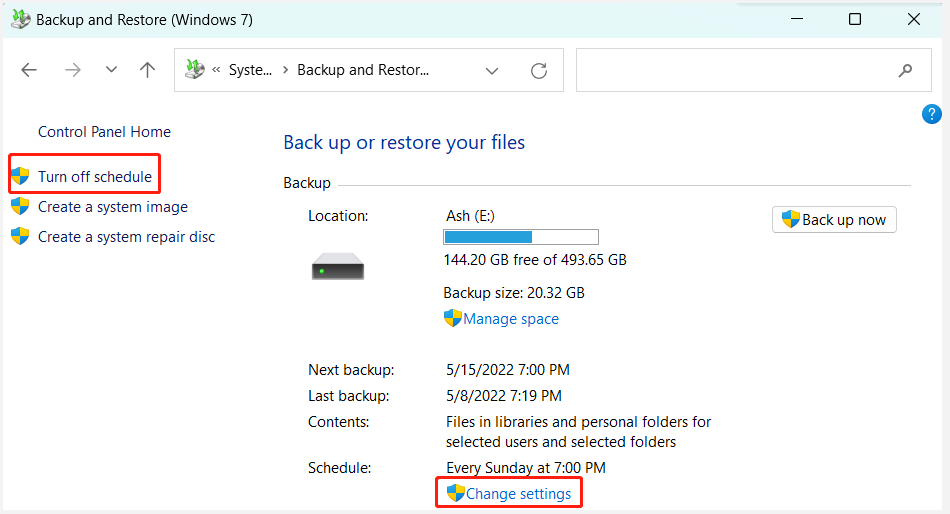
Task: Select Create a system image
Action: 112,207
